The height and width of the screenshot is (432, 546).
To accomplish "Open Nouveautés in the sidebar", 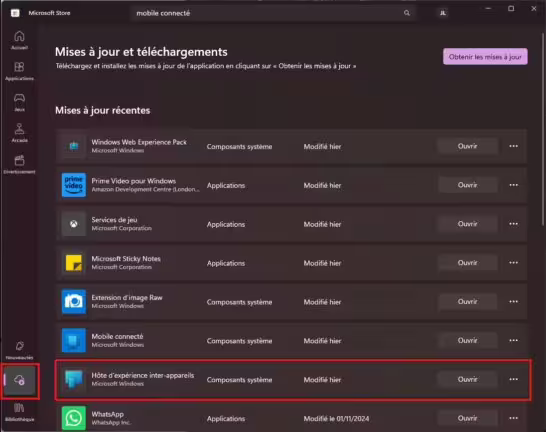I will point(19,349).
